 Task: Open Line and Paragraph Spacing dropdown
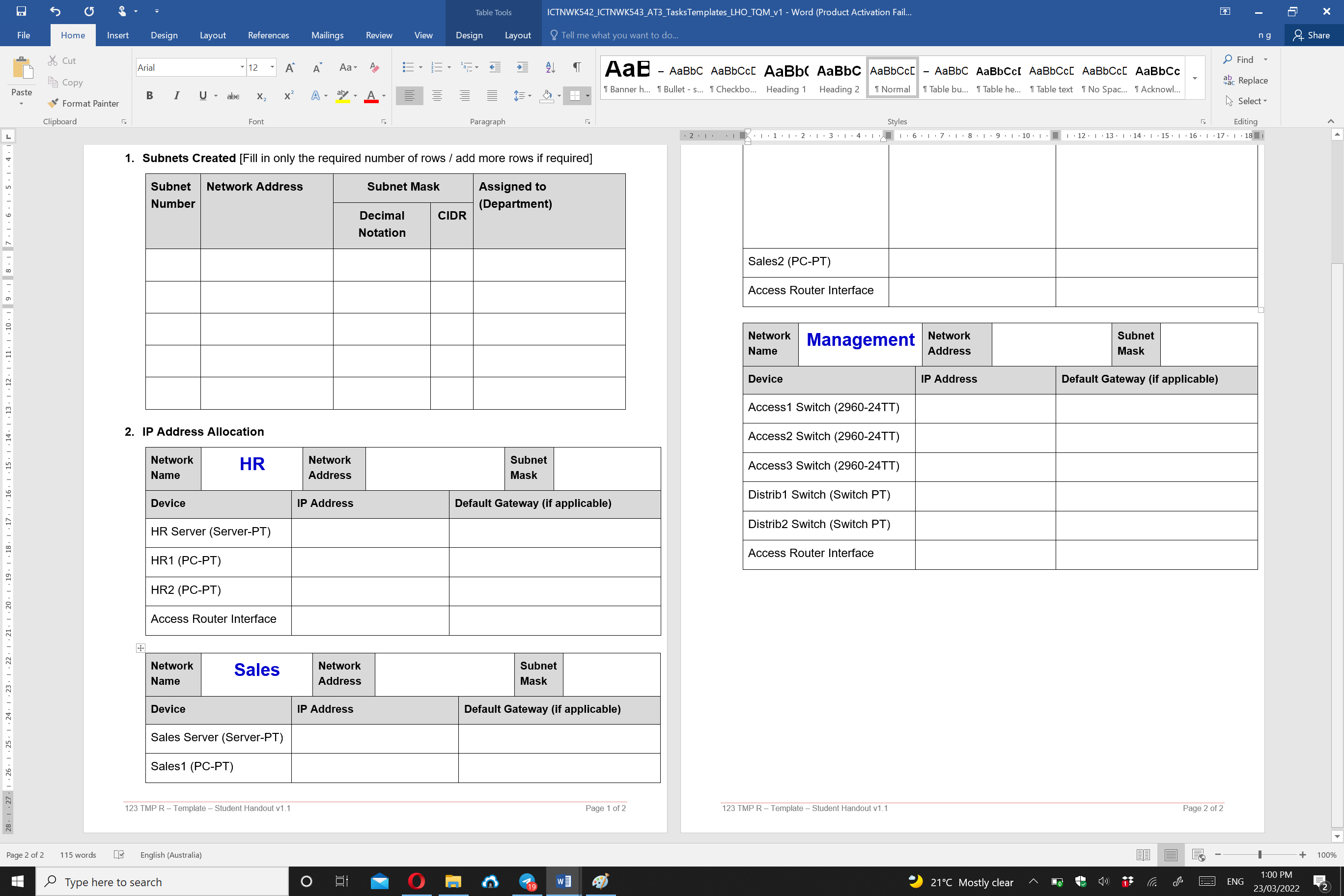coord(522,96)
